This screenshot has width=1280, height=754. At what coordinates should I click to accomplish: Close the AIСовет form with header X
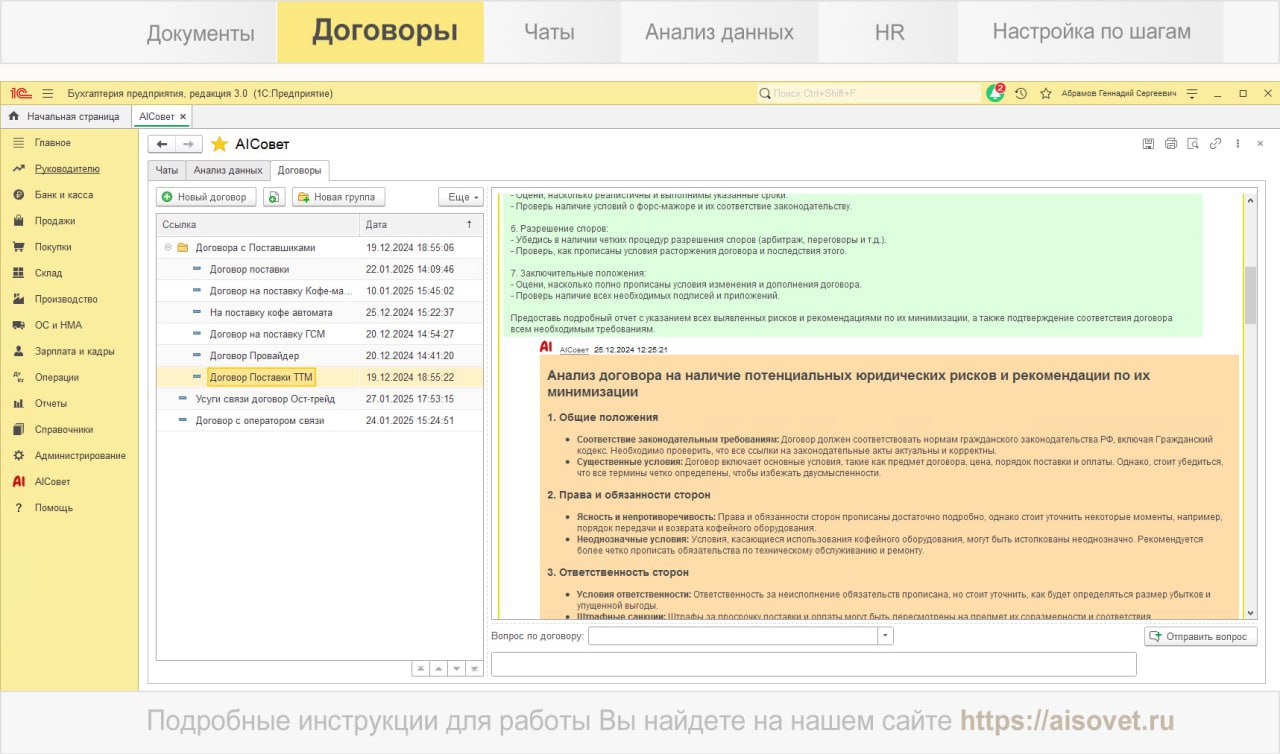tap(1261, 144)
